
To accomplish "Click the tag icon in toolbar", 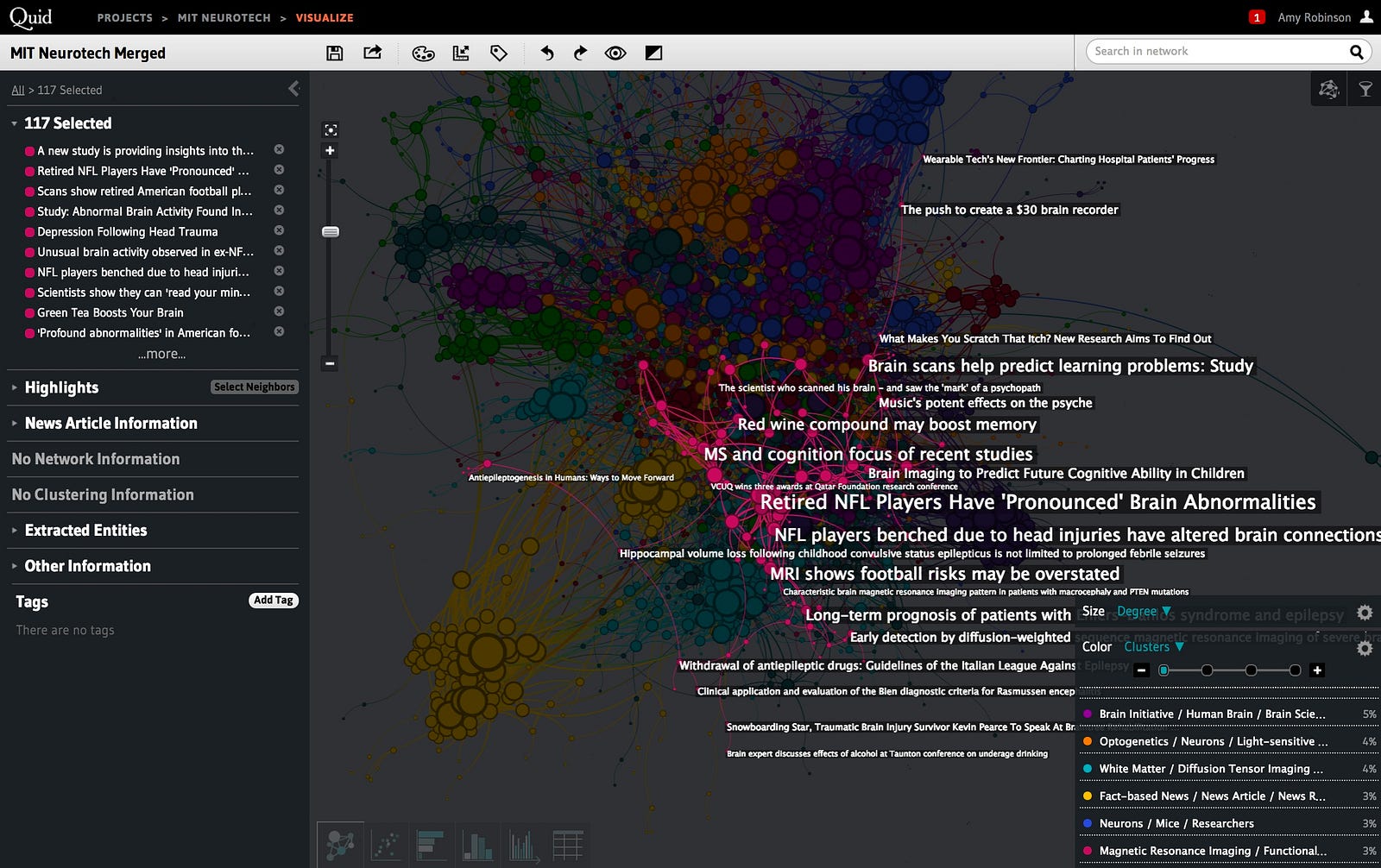I will coord(499,53).
